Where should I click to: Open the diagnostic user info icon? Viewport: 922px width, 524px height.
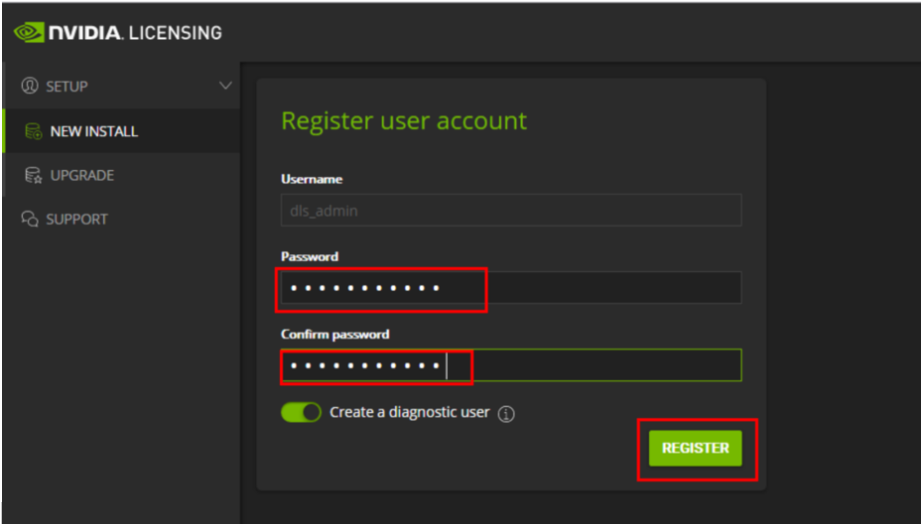[x=506, y=414]
